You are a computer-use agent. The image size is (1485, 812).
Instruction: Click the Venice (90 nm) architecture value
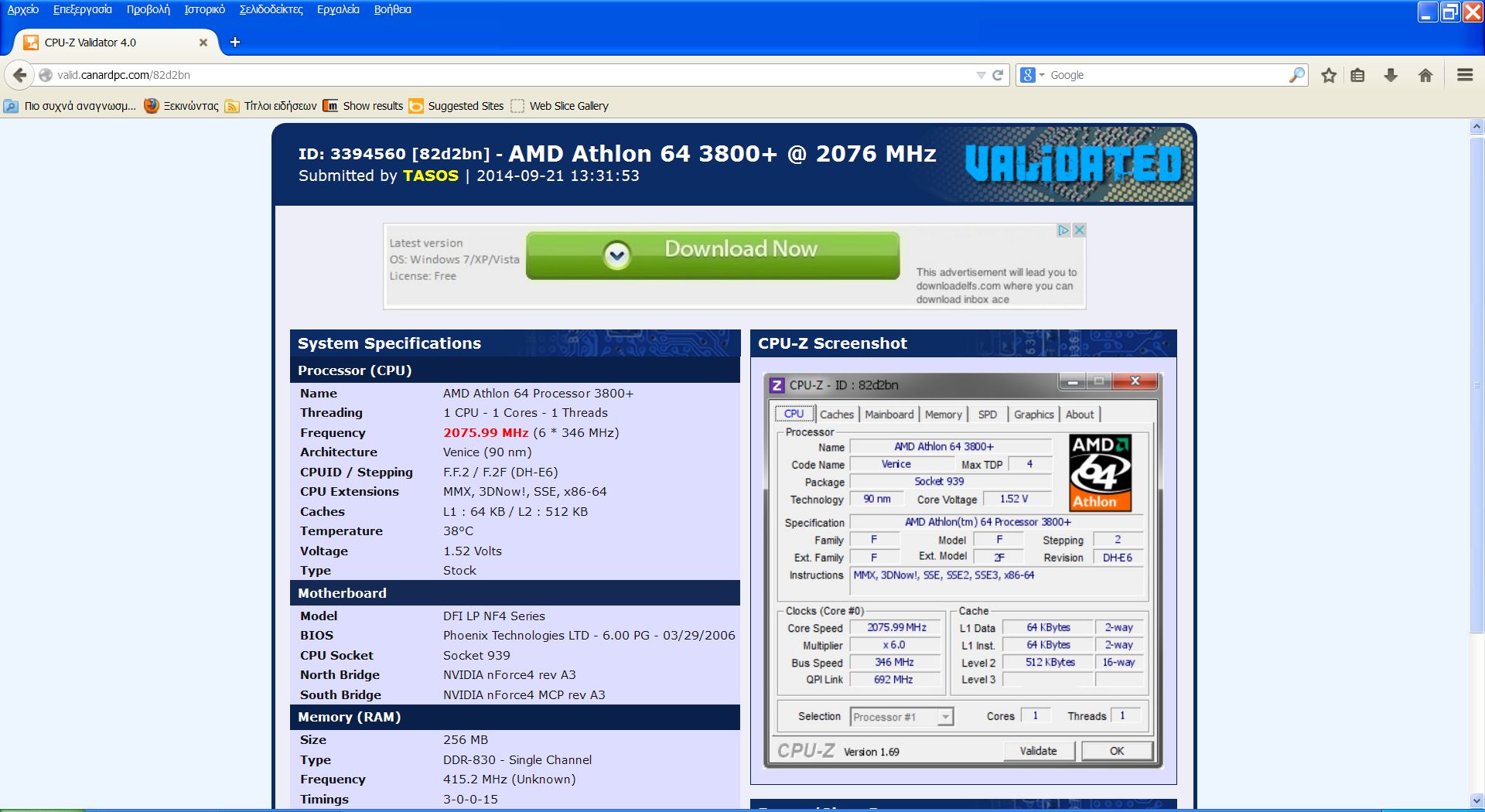click(487, 452)
